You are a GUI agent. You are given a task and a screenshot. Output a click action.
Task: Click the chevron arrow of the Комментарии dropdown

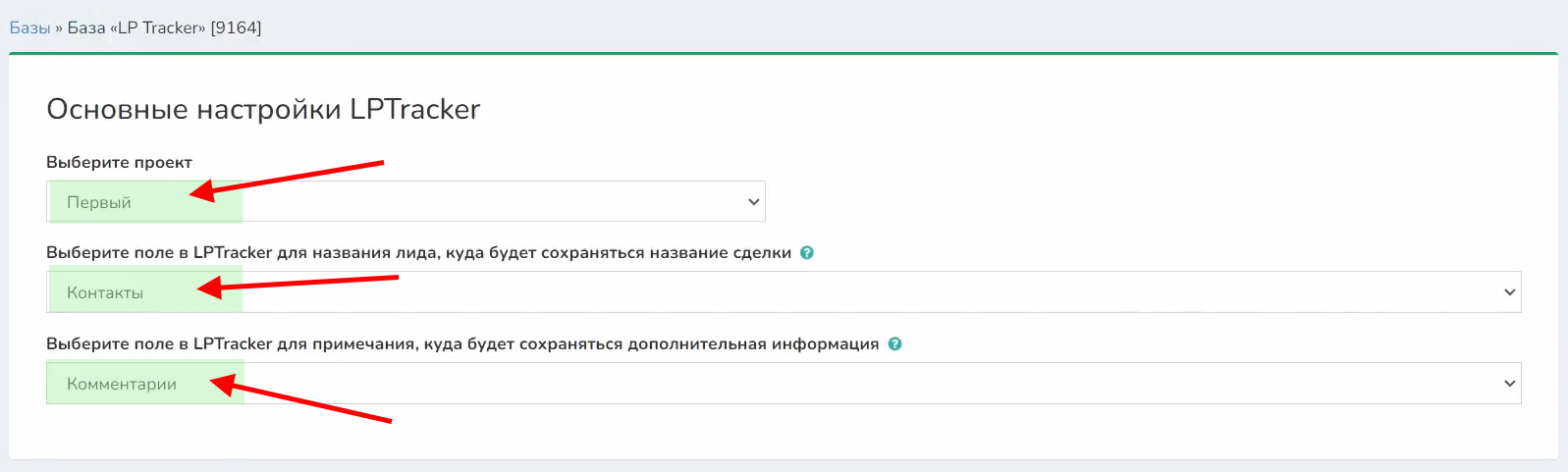pyautogui.click(x=1509, y=384)
